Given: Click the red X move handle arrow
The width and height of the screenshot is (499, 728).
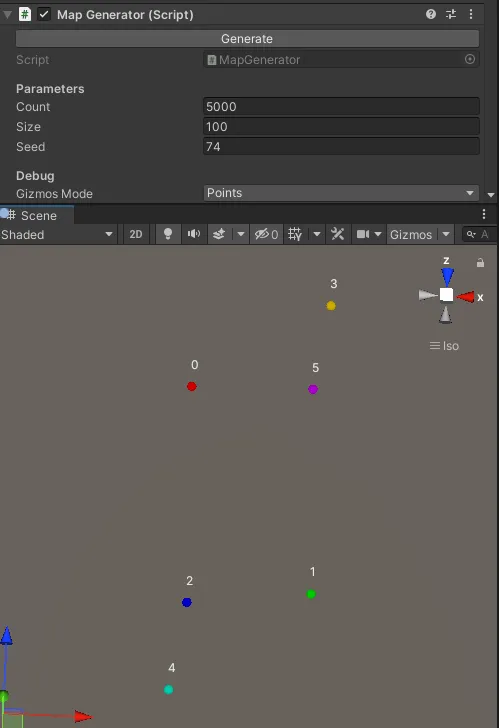Looking at the screenshot, I should [x=83, y=716].
